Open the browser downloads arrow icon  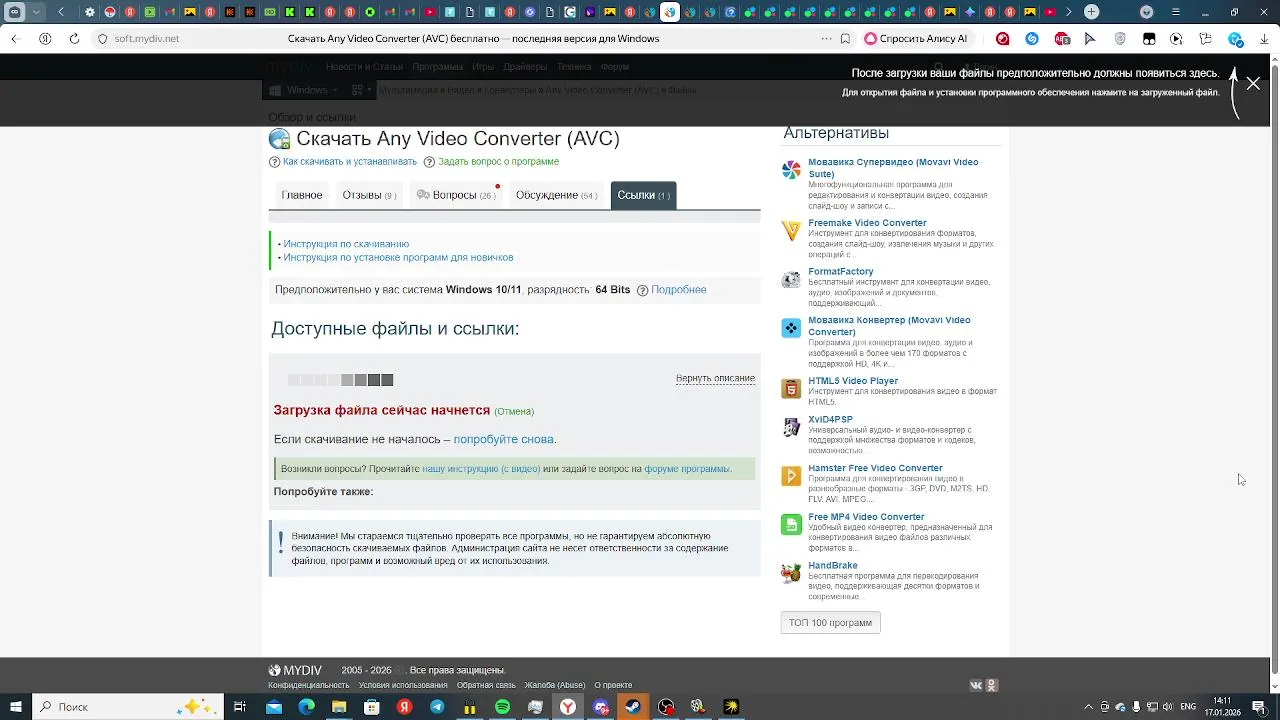(1263, 39)
